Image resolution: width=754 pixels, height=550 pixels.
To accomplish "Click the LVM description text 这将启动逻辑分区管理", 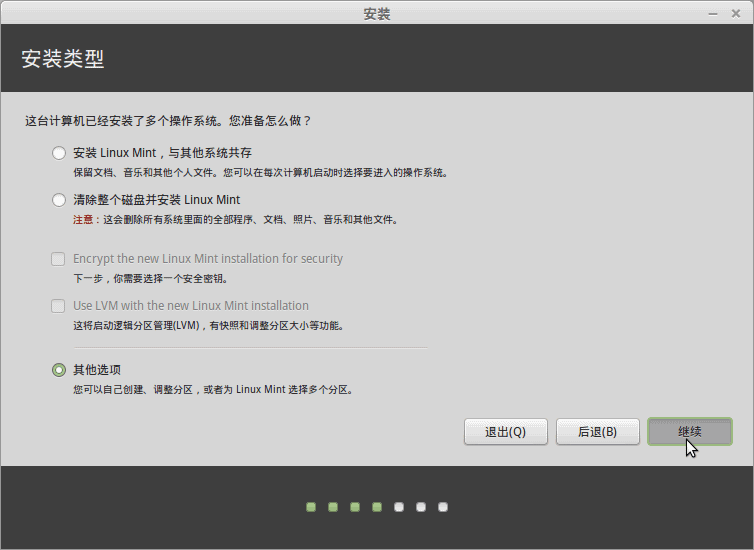I will coord(209,325).
